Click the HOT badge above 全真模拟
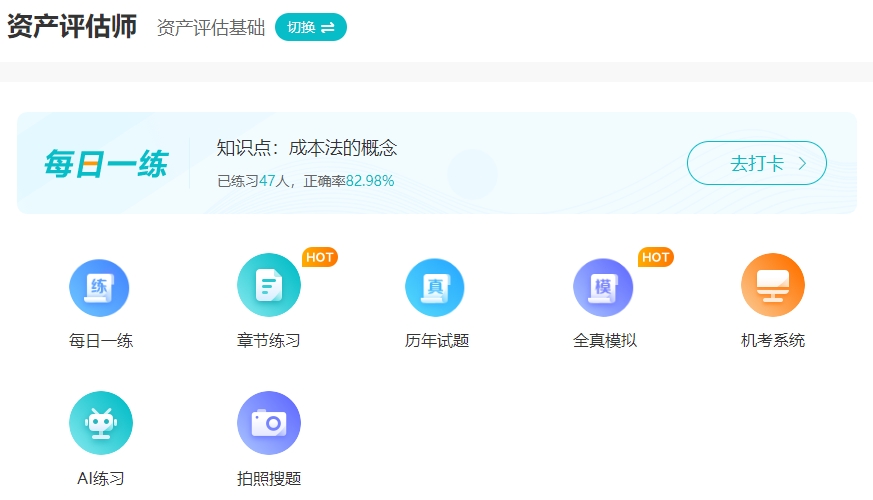Viewport: 873px width, 500px height. pyautogui.click(x=656, y=258)
